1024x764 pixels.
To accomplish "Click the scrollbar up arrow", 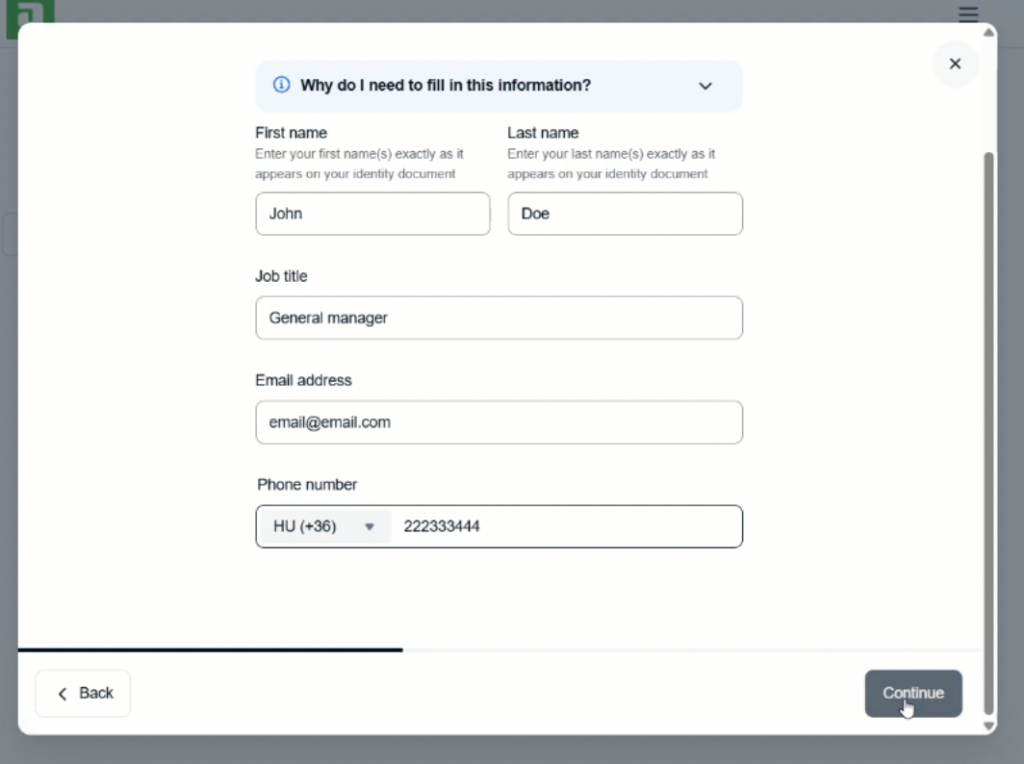I will pyautogui.click(x=989, y=33).
